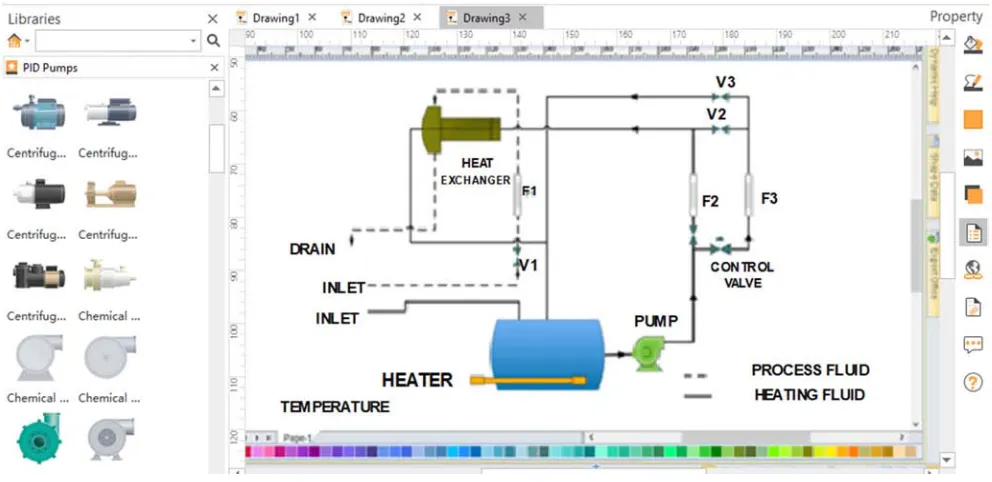
Task: Select the PUMP text label
Action: 656,321
